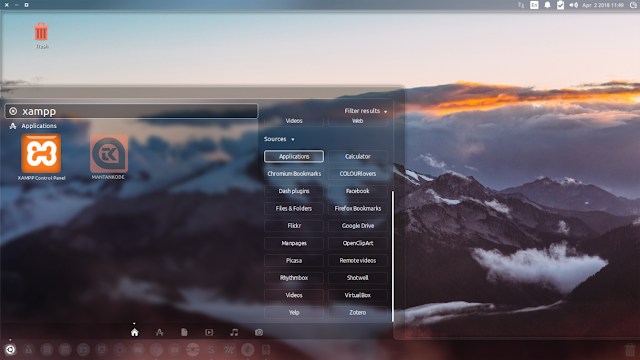Screen dimensions: 640x360
Task: Collapse the Filter results panel
Action: click(365, 111)
